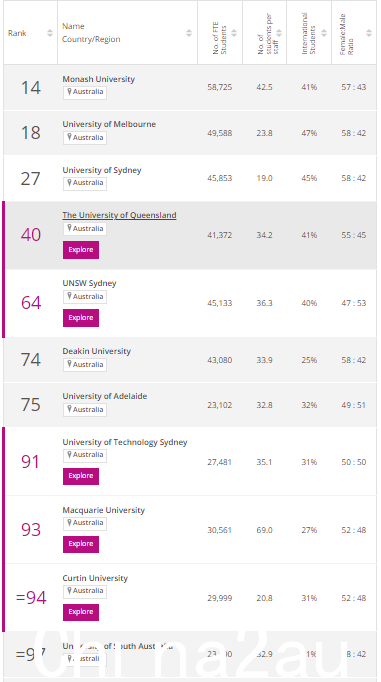The width and height of the screenshot is (381, 682).
Task: Open The University of Queensland link
Action: point(119,215)
